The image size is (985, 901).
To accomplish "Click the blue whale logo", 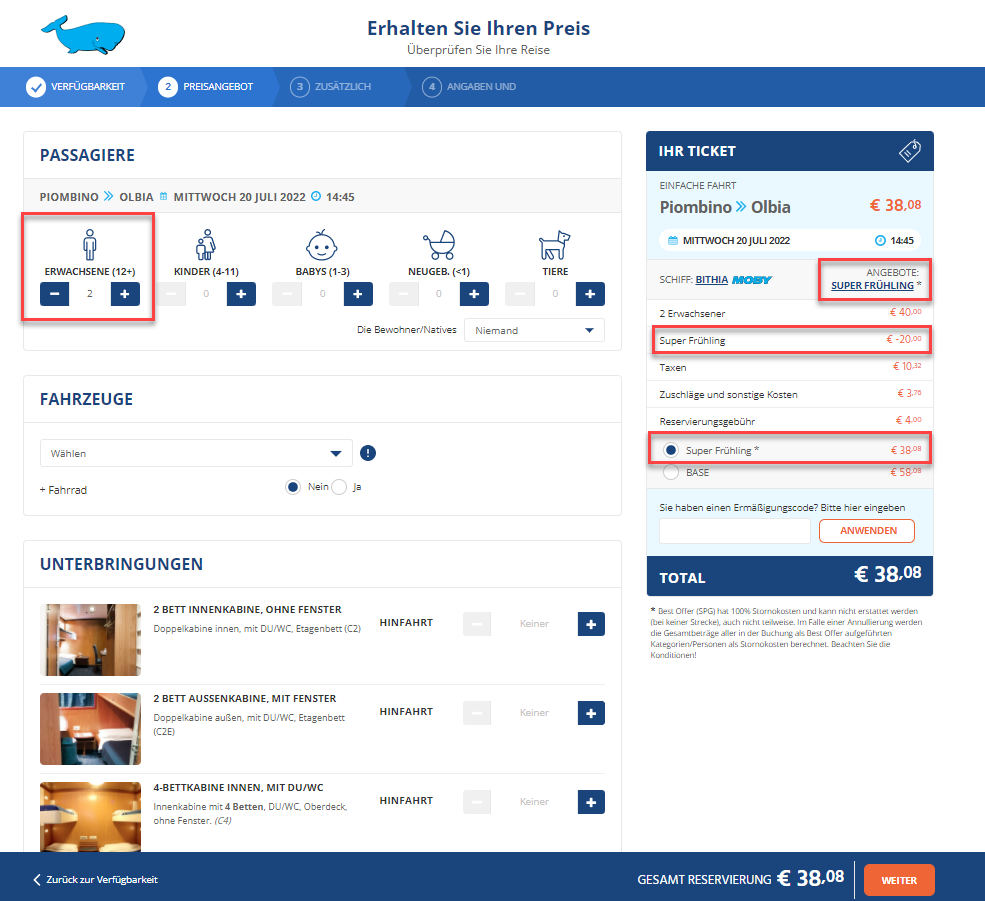I will [83, 35].
